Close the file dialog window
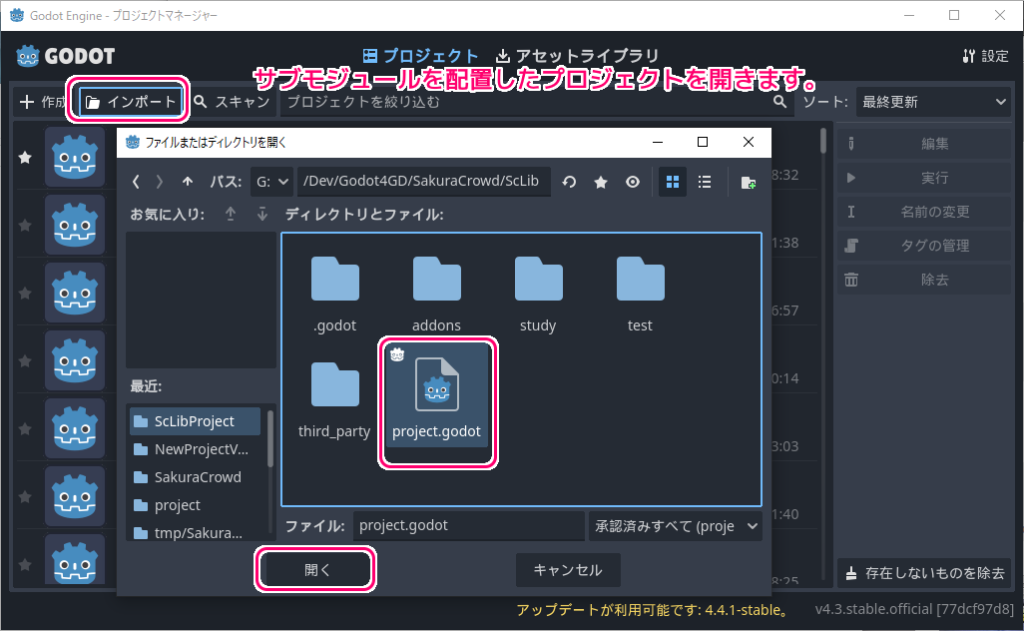 click(748, 142)
